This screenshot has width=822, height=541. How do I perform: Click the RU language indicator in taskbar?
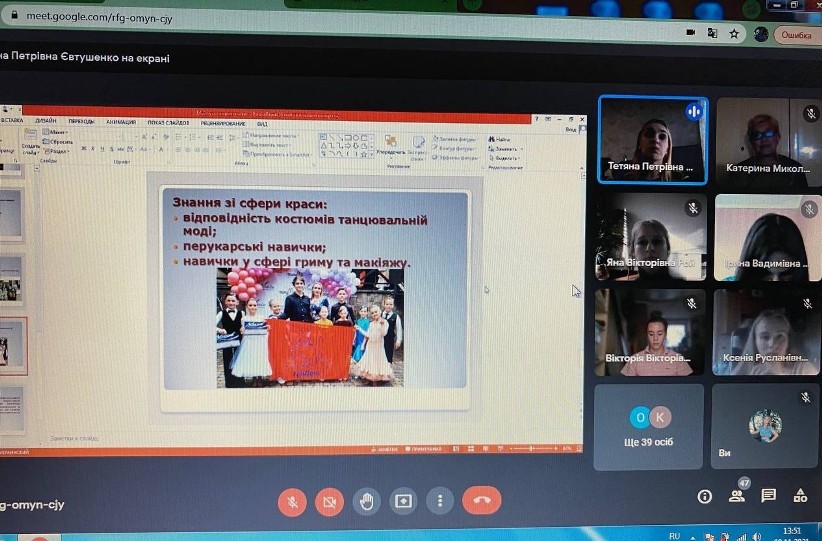point(674,536)
